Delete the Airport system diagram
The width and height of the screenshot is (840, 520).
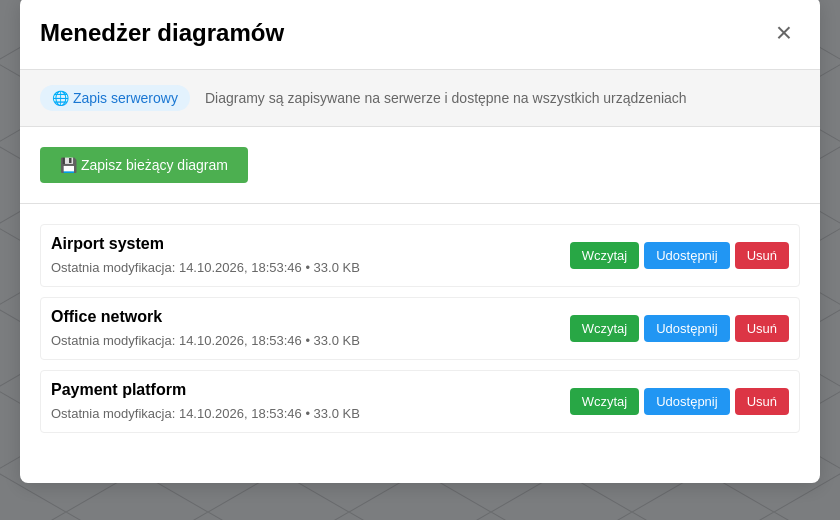click(762, 255)
